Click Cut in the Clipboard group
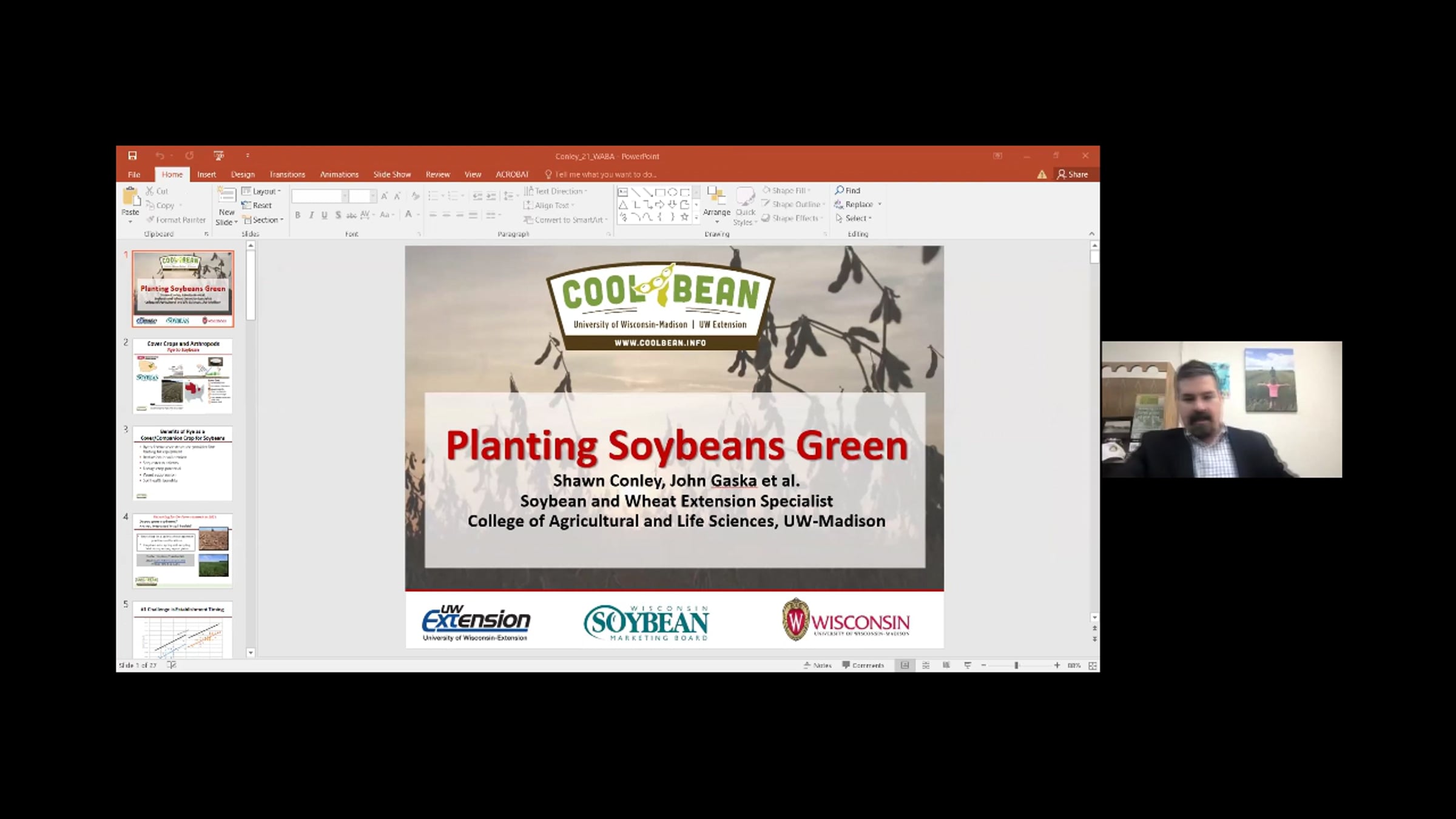The height and width of the screenshot is (819, 1456). [157, 191]
